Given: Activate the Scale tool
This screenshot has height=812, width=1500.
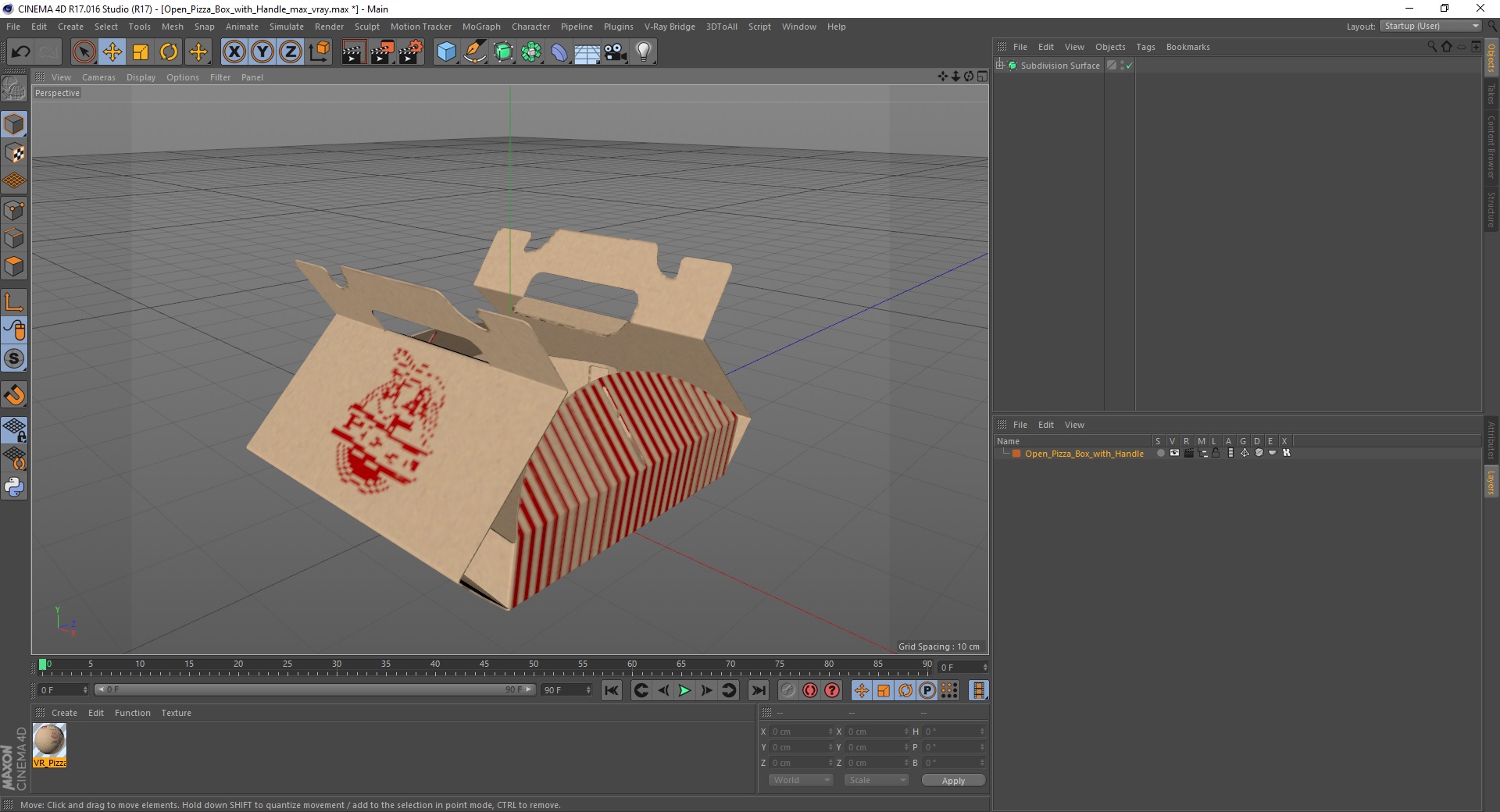Looking at the screenshot, I should coord(141,52).
